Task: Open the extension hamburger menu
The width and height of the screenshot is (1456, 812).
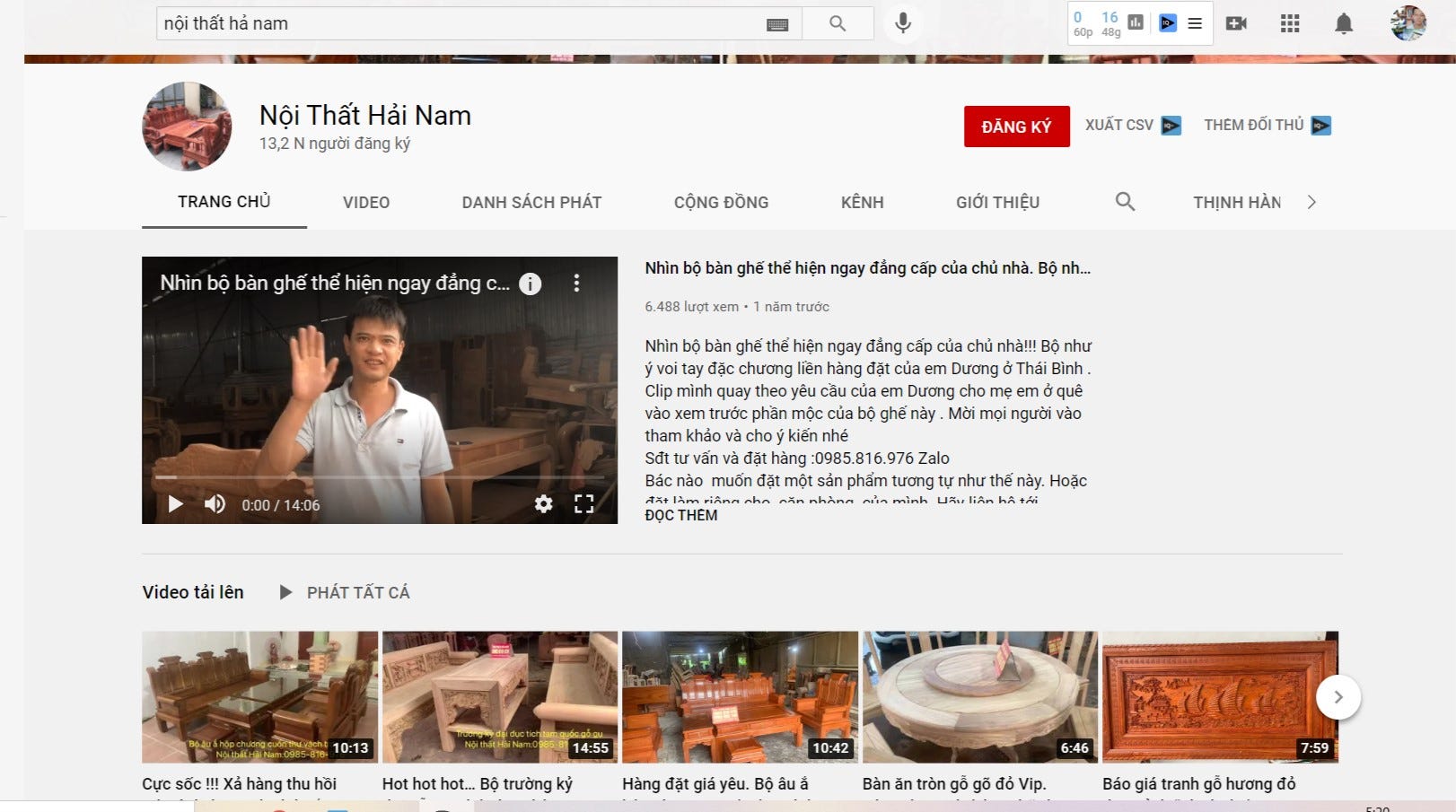Action: pyautogui.click(x=1195, y=23)
